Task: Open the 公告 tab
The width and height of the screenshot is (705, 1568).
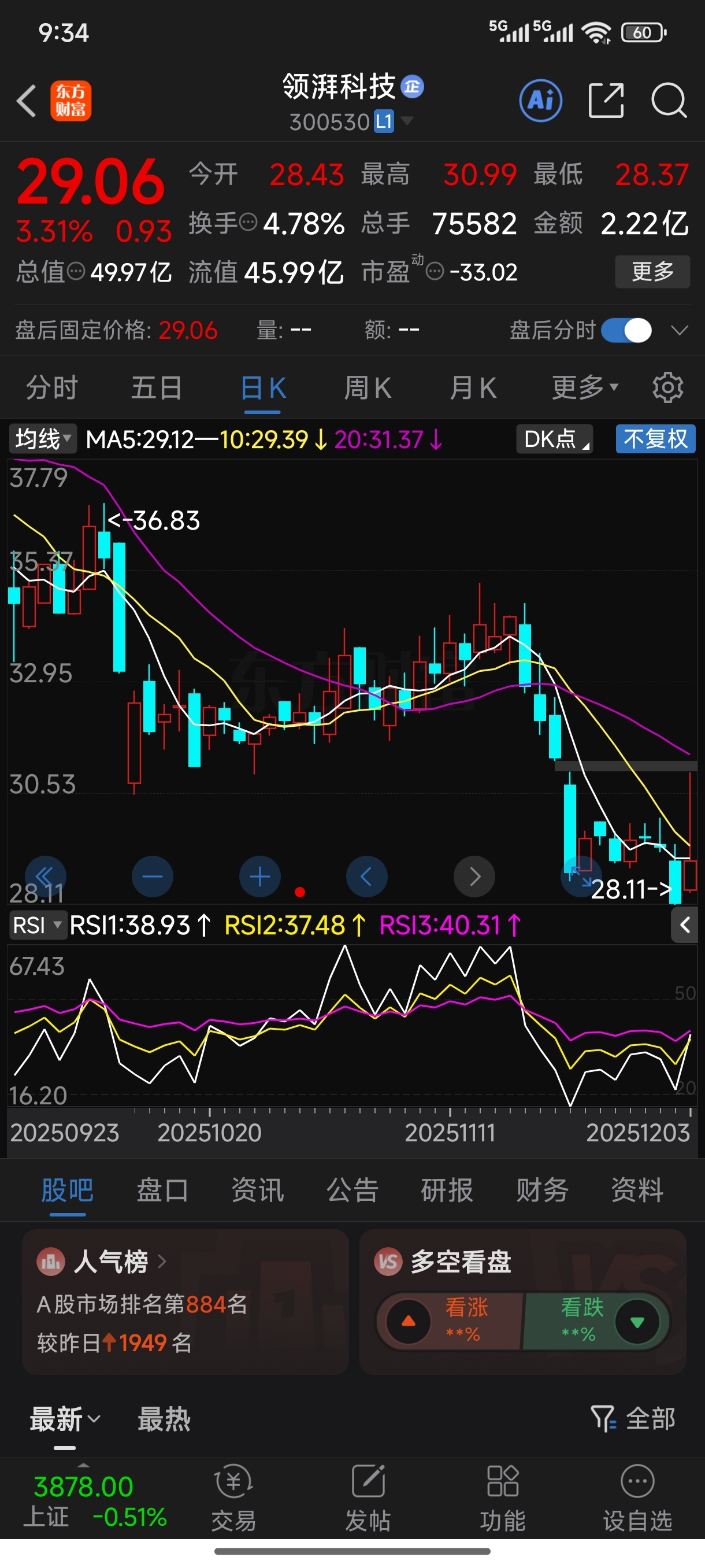Action: (x=353, y=1190)
